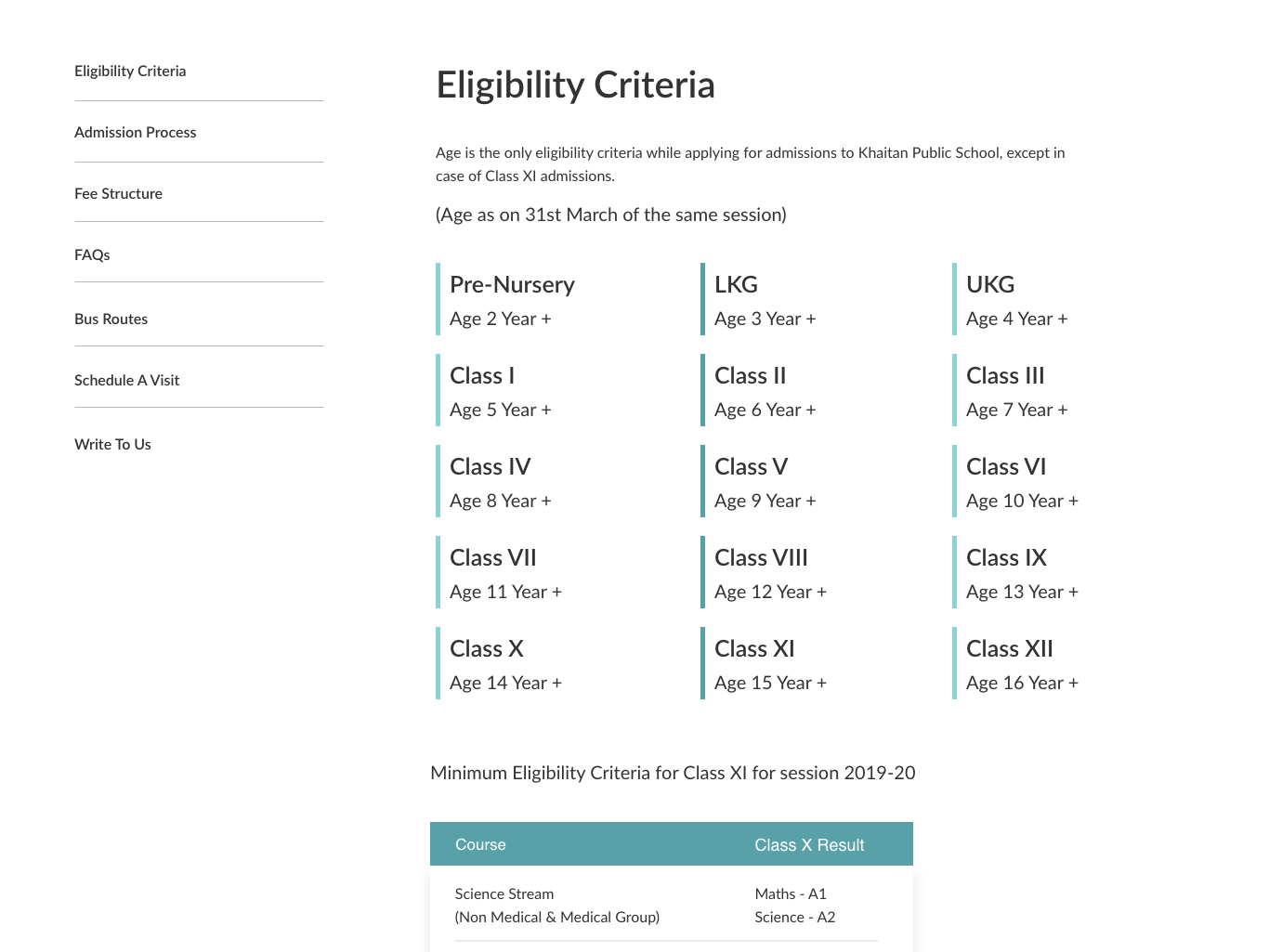This screenshot has height=952, width=1269.
Task: Go to the Admission Process page
Action: [x=136, y=133]
